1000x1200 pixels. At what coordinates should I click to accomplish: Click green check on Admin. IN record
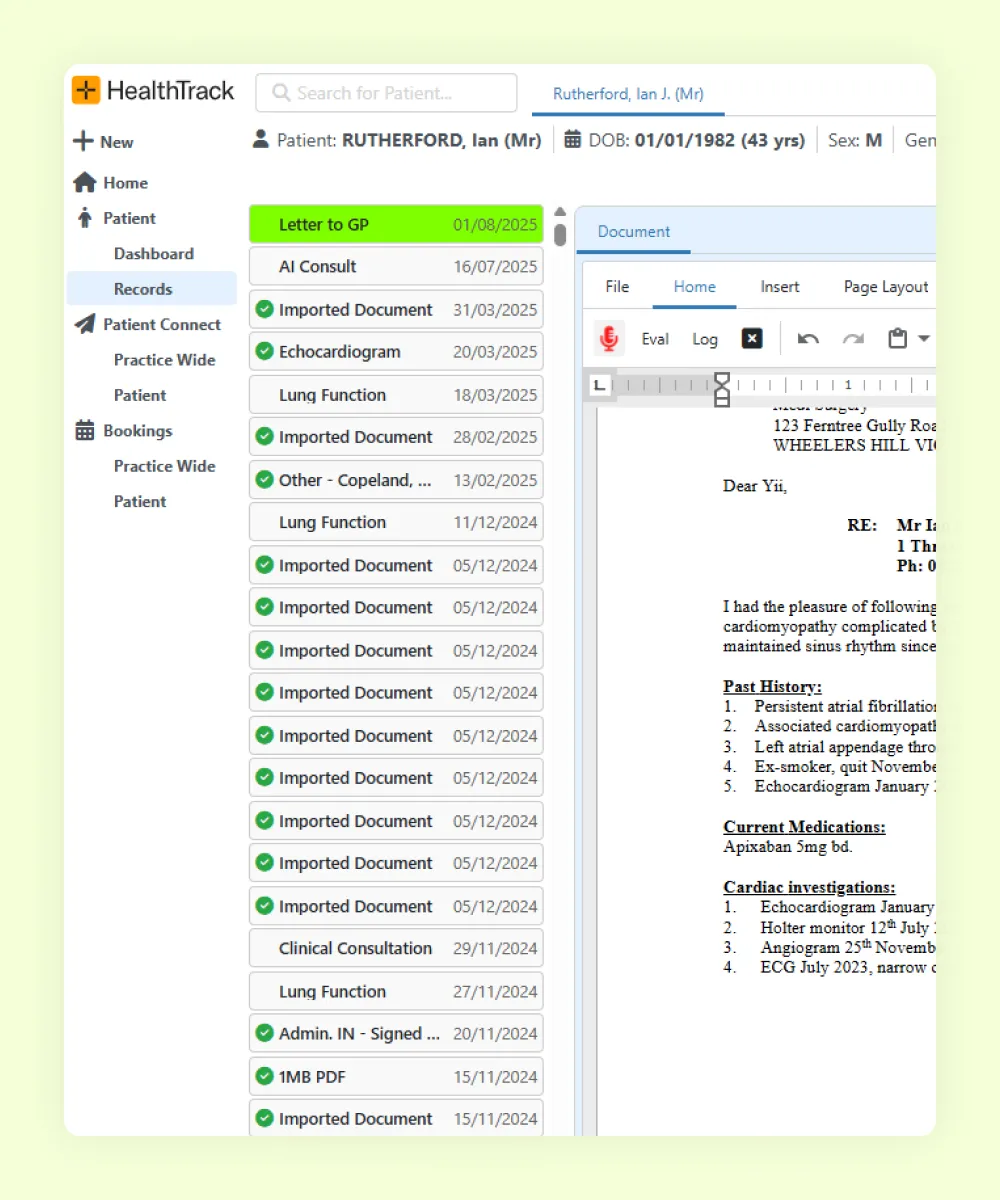264,1033
